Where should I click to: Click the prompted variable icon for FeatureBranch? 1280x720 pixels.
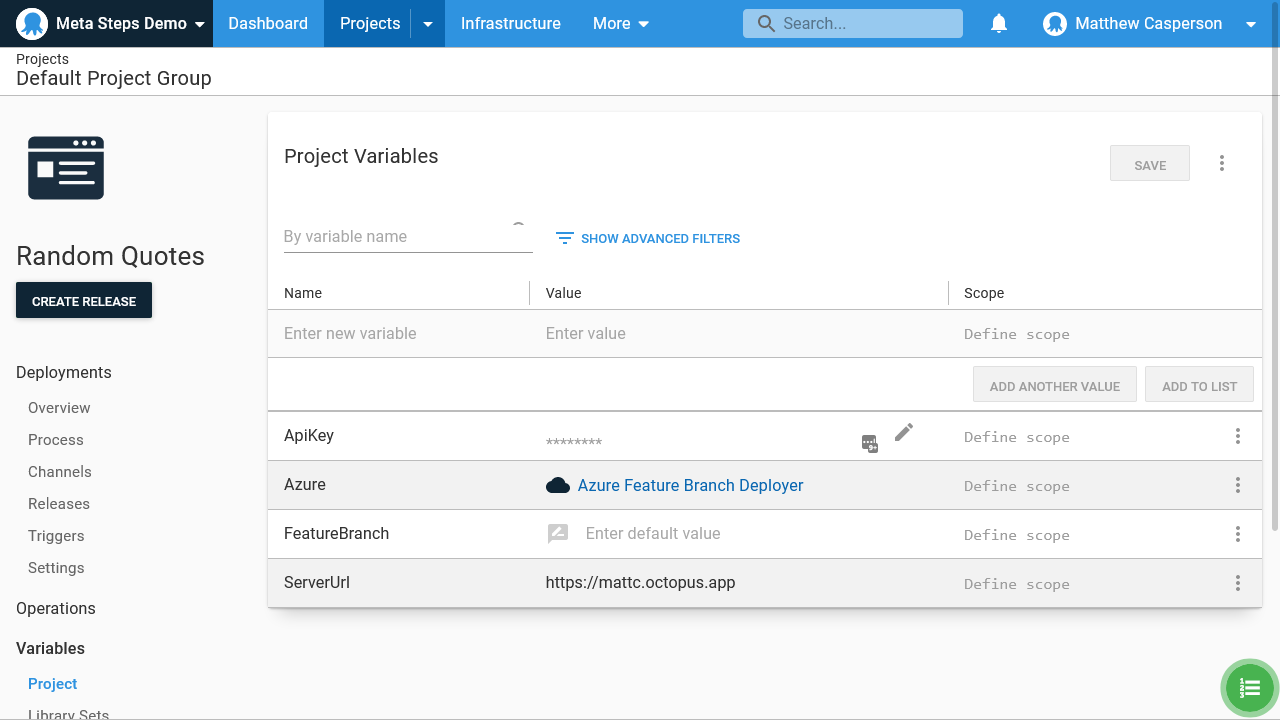(558, 534)
